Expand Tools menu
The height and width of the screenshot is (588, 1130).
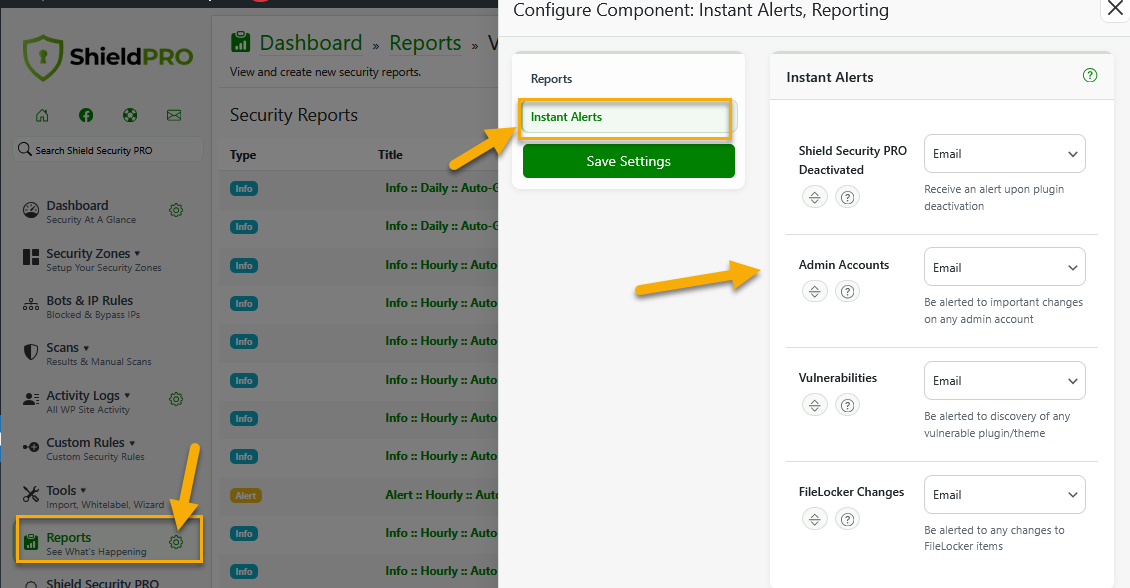83,491
